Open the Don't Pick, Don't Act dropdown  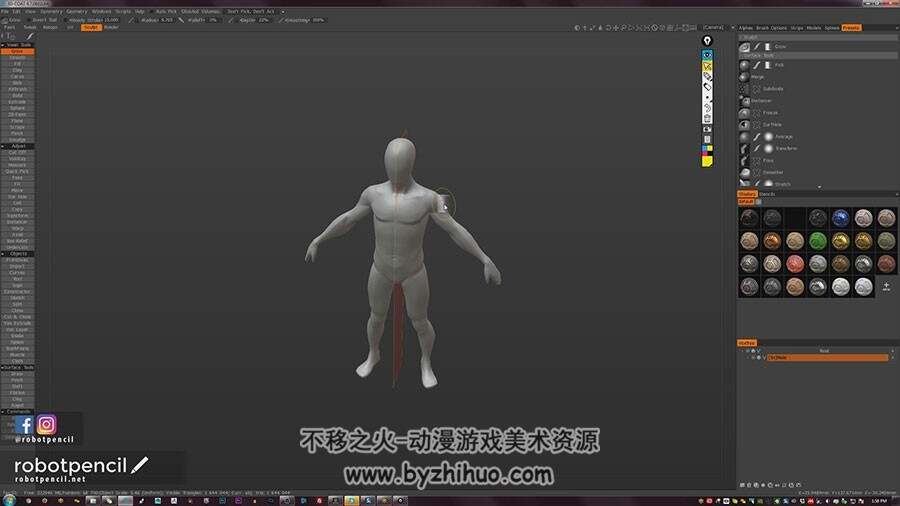(x=255, y=11)
